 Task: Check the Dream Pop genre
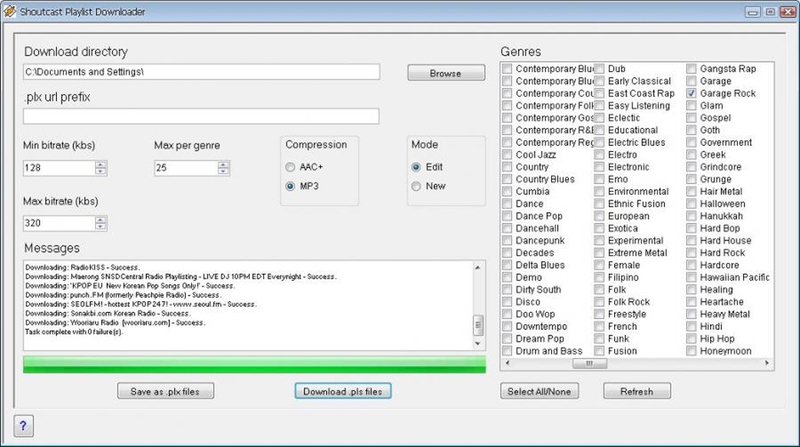(x=507, y=339)
